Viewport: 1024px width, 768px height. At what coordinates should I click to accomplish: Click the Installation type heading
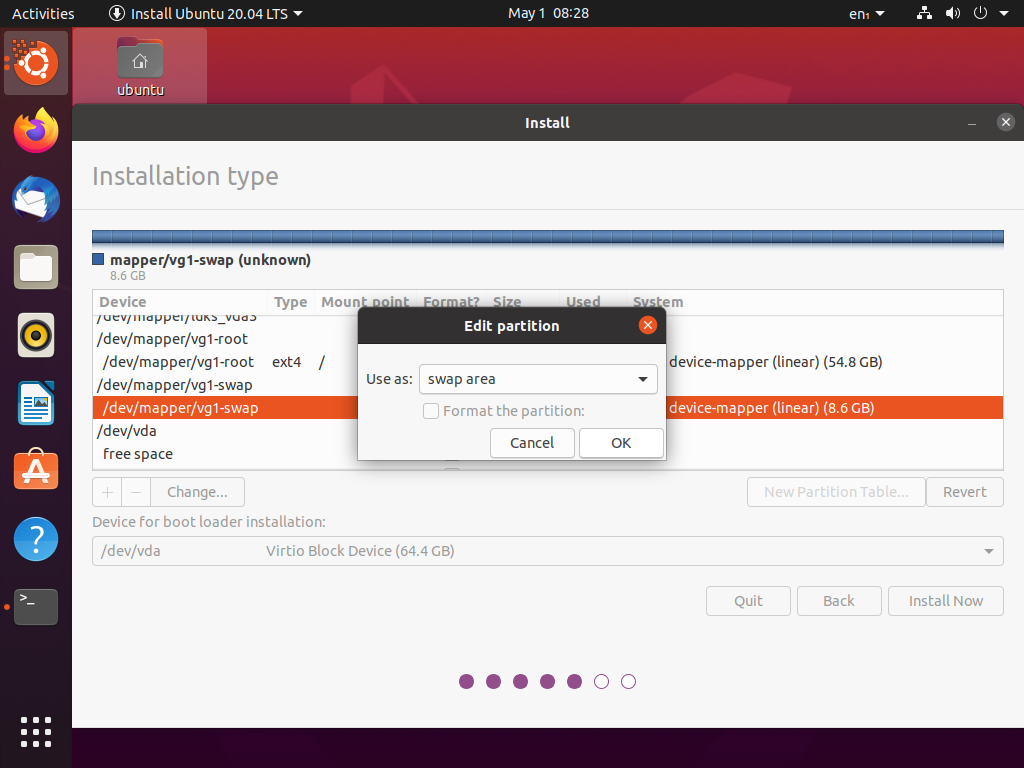(185, 176)
